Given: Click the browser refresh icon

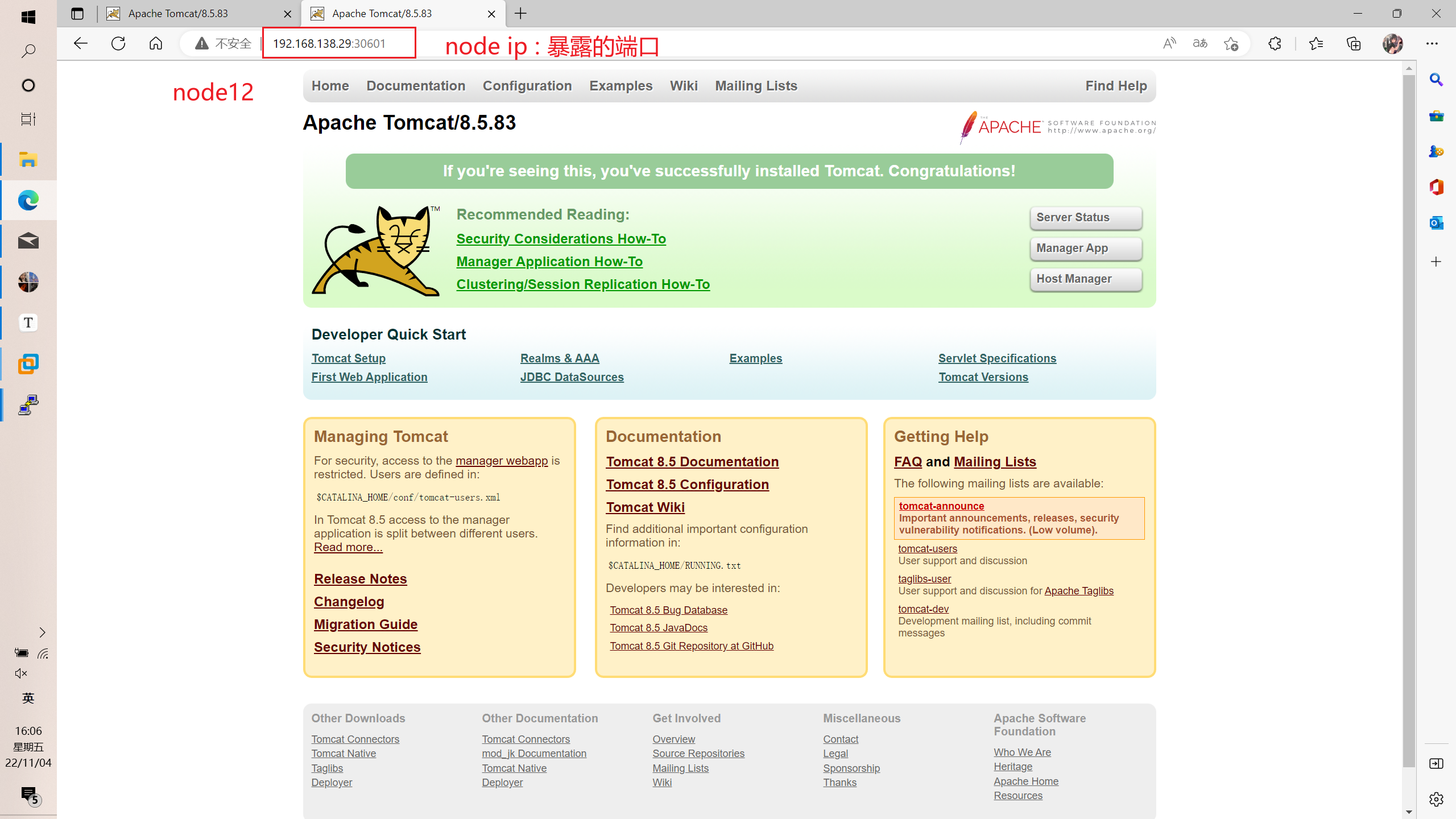Looking at the screenshot, I should [118, 43].
